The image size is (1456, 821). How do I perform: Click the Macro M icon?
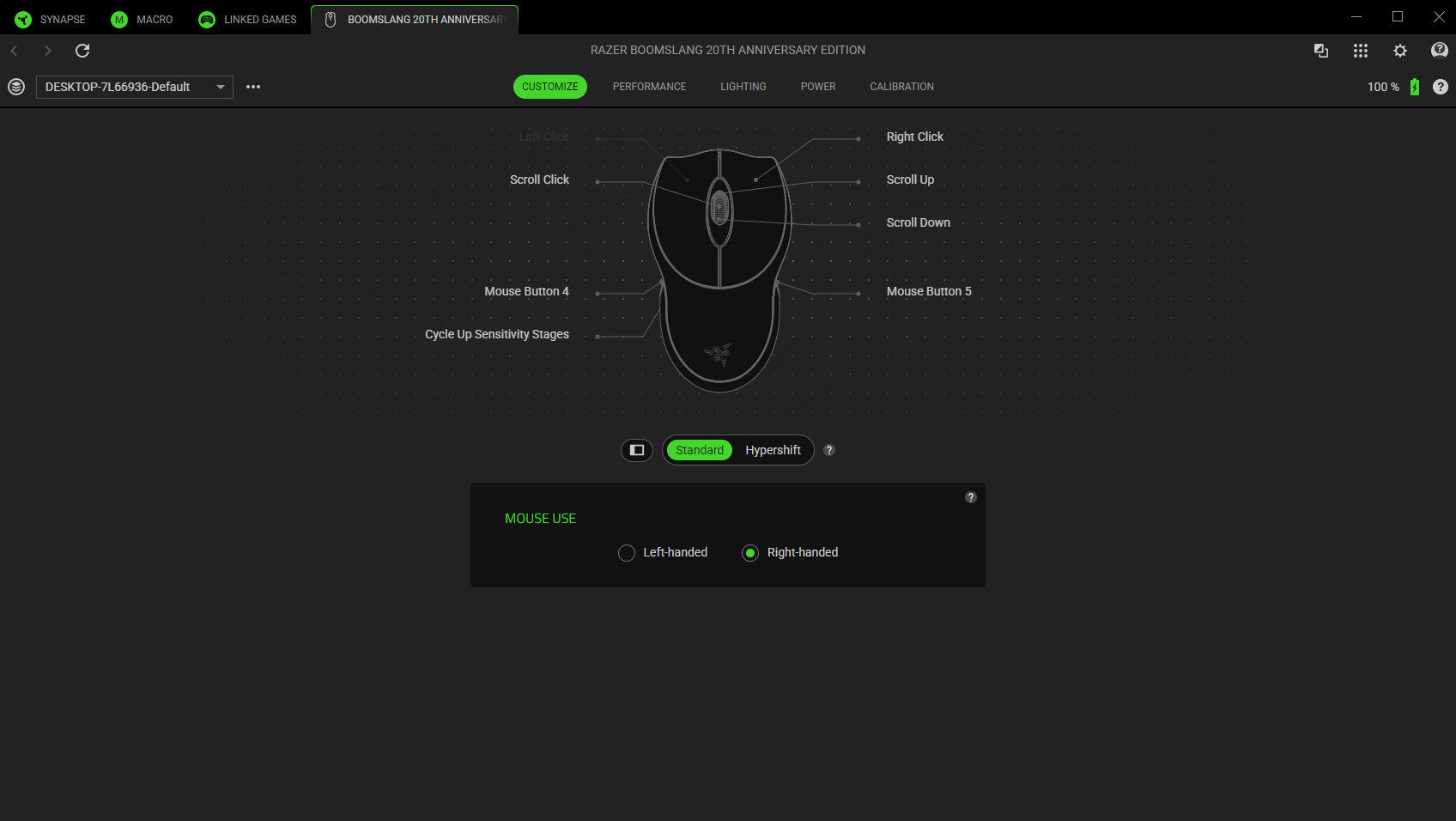coord(119,19)
